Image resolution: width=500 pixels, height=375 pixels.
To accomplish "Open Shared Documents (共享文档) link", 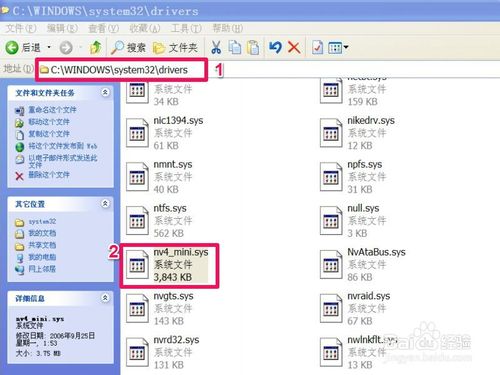I will [42, 245].
